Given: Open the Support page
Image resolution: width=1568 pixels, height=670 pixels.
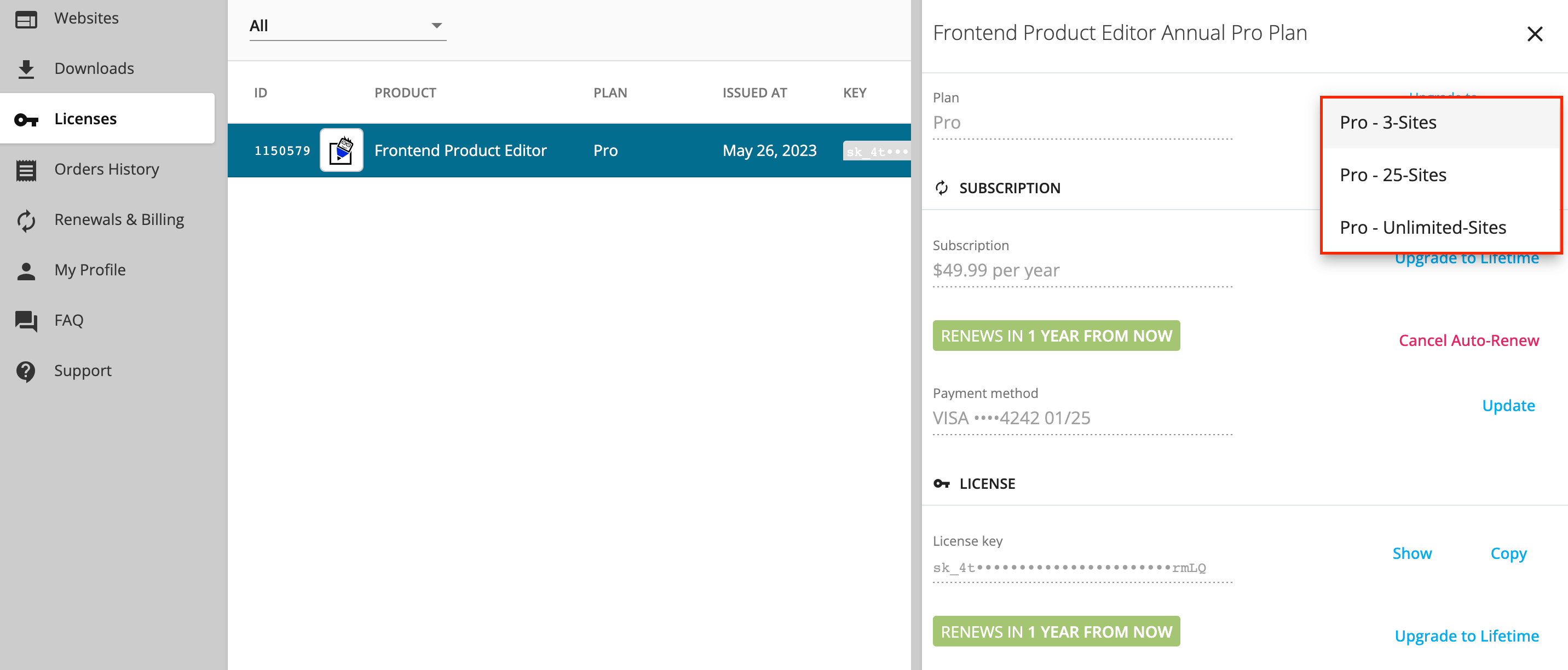Looking at the screenshot, I should [83, 371].
